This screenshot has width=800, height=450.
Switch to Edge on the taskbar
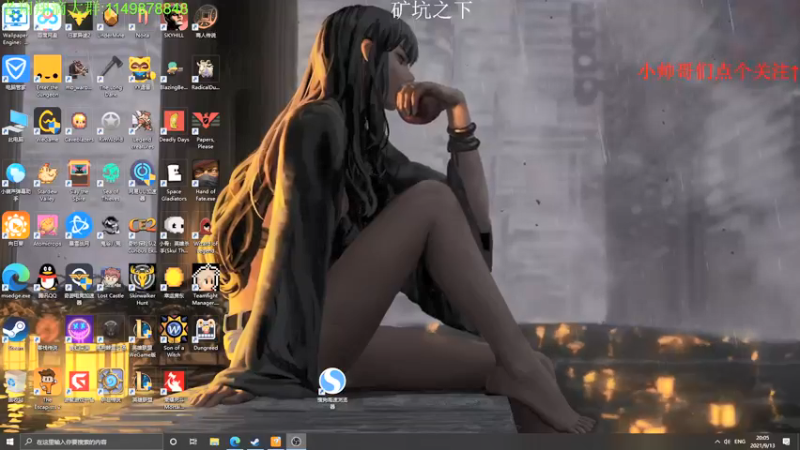pyautogui.click(x=235, y=441)
